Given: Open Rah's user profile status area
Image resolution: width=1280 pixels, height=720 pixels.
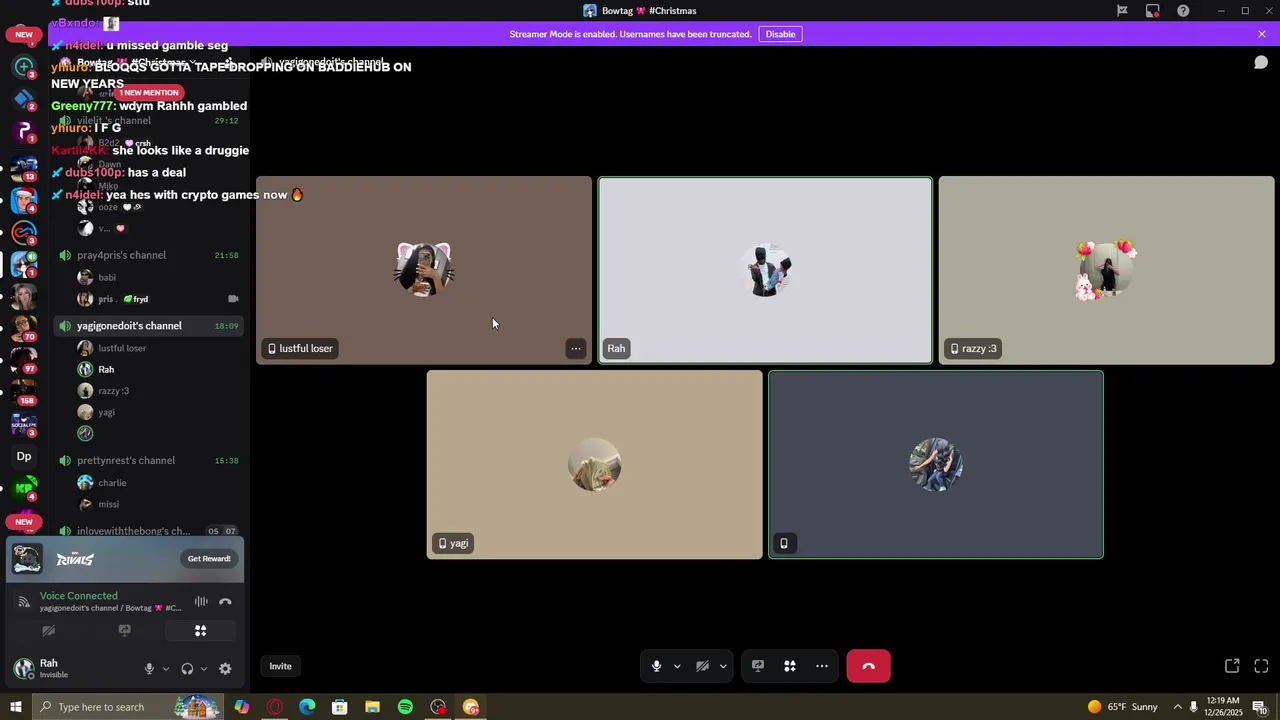Looking at the screenshot, I should (60, 668).
